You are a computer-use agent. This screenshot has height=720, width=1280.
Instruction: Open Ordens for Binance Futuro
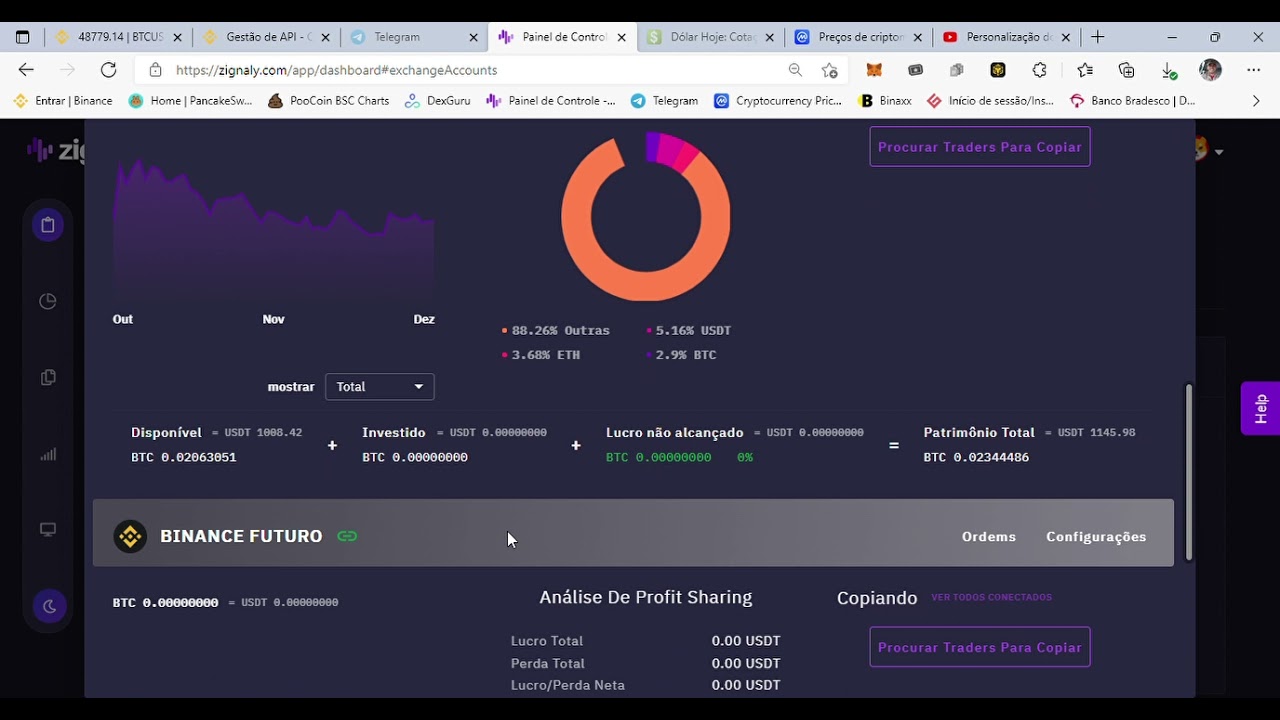[989, 537]
